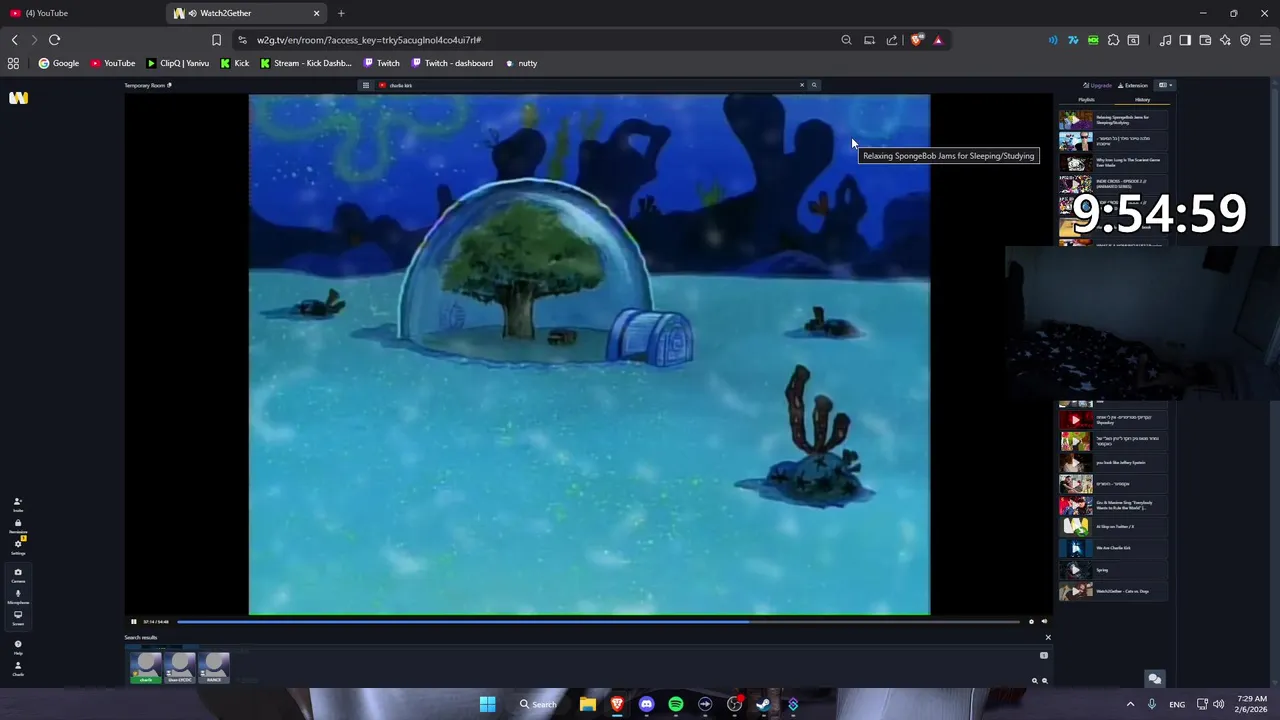Clear the search field with X
1280x720 pixels.
pyautogui.click(x=801, y=85)
